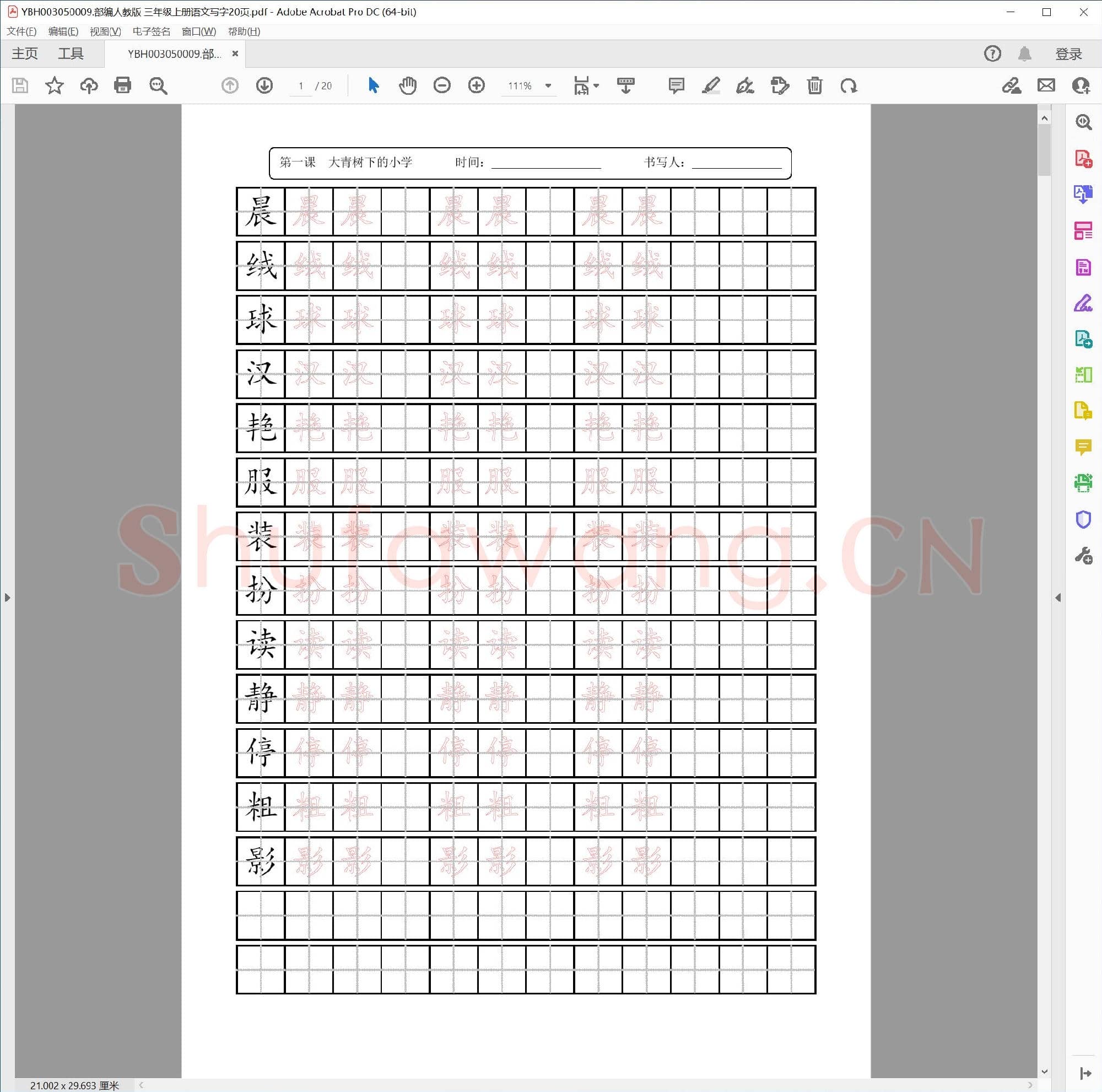Collapse the right tools pane arrow
Viewport: 1102px width, 1092px height.
(1058, 598)
